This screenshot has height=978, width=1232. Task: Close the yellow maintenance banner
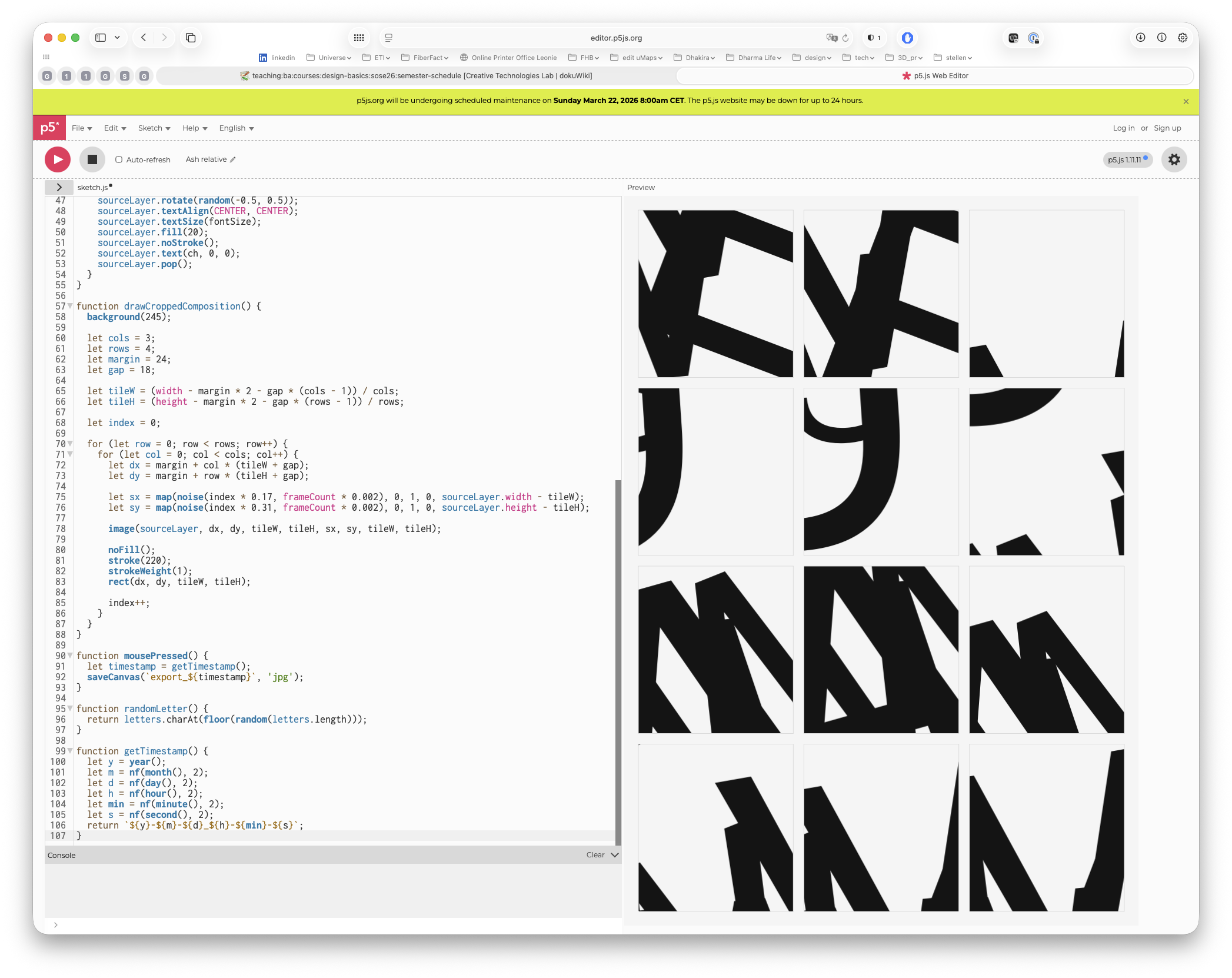(x=1186, y=101)
